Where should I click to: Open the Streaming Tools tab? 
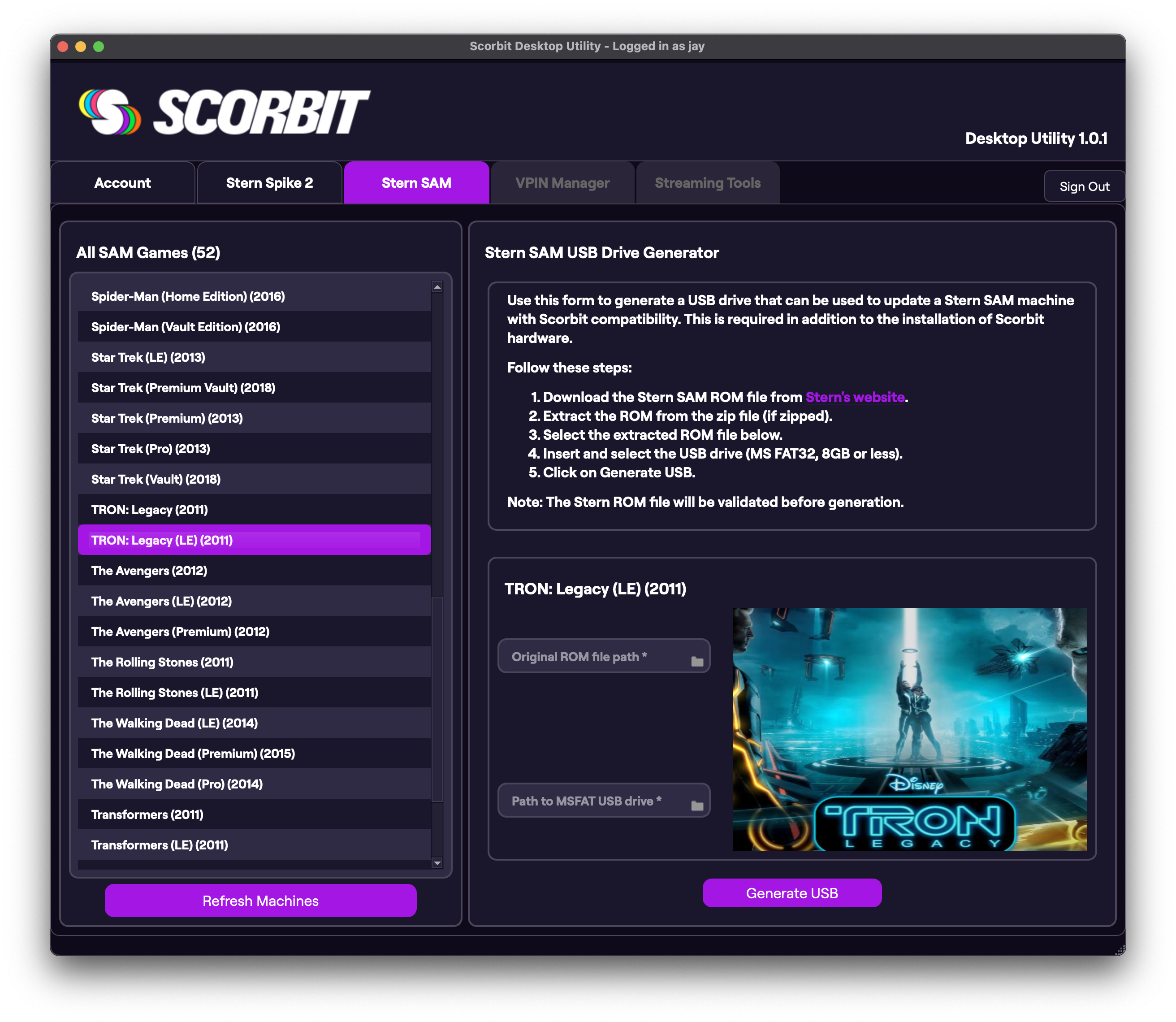tap(707, 183)
